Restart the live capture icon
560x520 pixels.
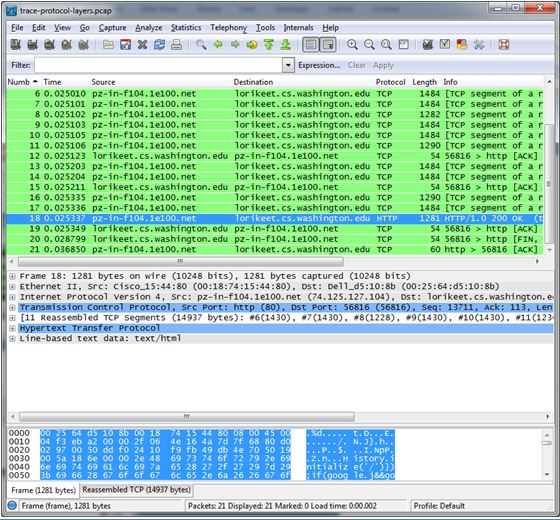(84, 45)
